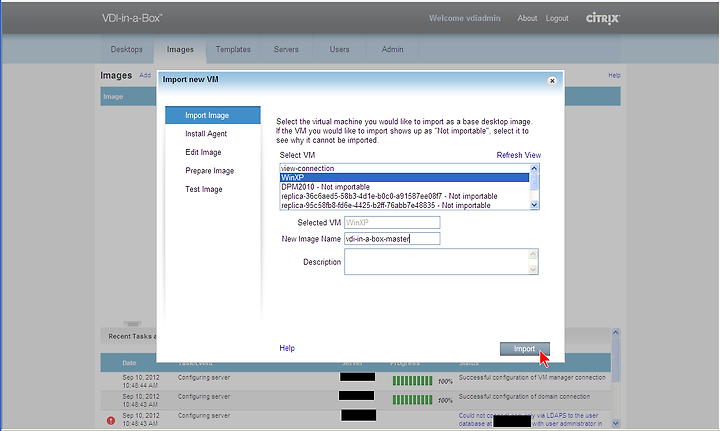This screenshot has height=431, width=720.
Task: Open the Help link in the dialog
Action: pos(287,348)
